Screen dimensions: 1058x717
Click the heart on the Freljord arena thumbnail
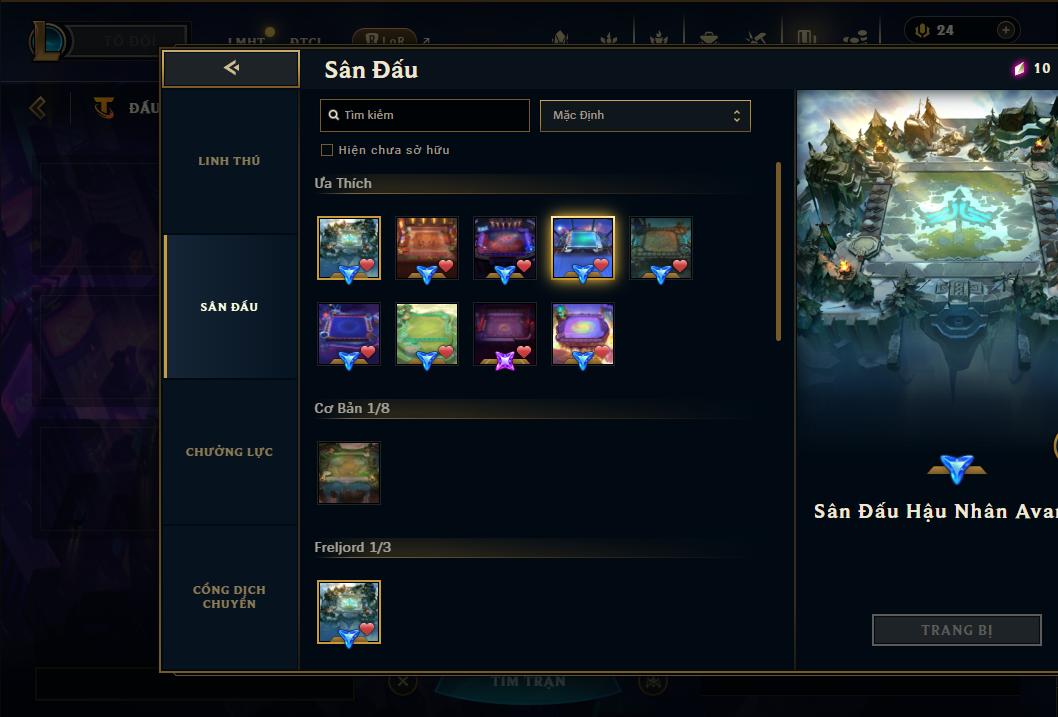pos(367,629)
